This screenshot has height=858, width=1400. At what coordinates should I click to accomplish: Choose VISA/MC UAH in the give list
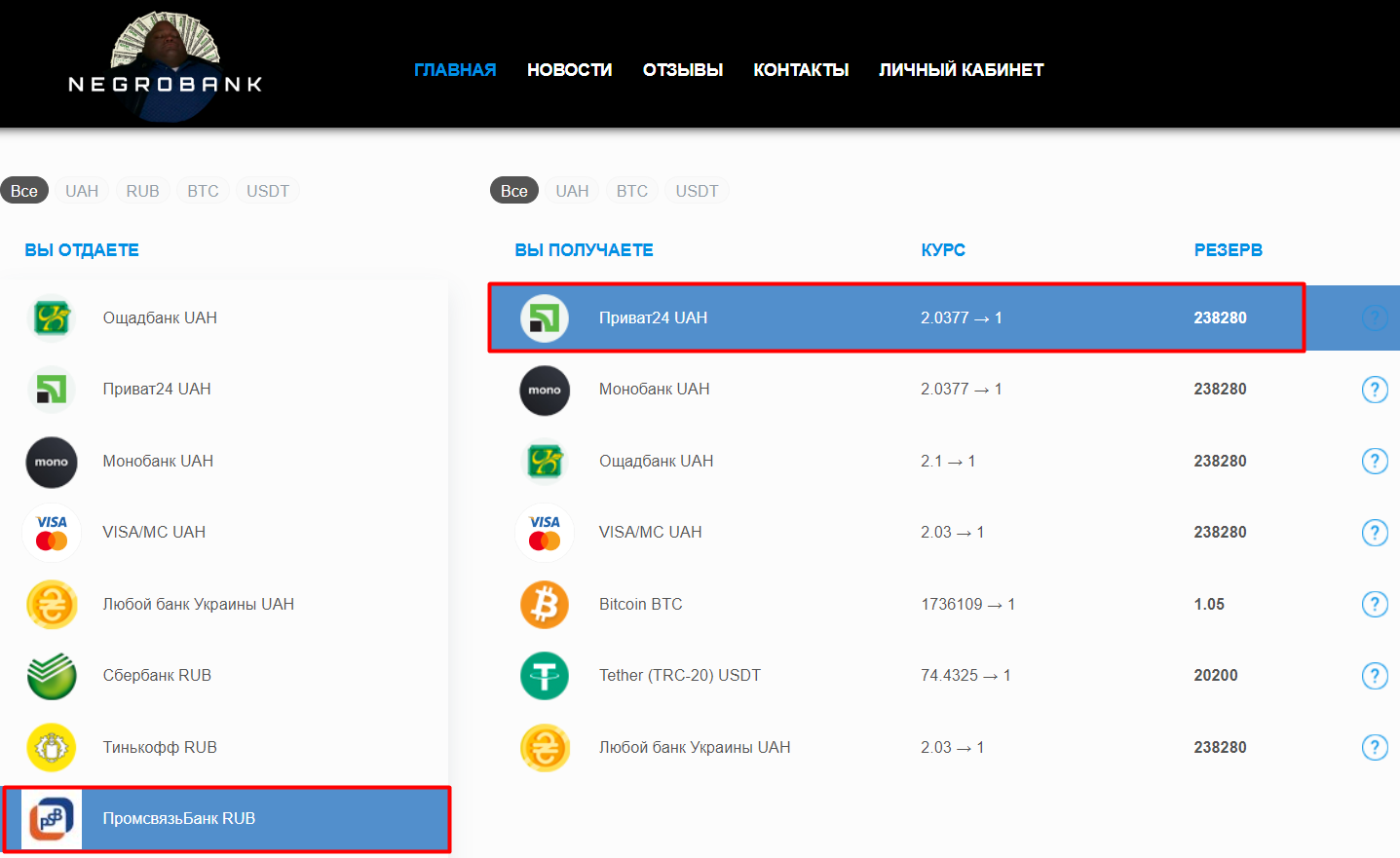point(224,533)
